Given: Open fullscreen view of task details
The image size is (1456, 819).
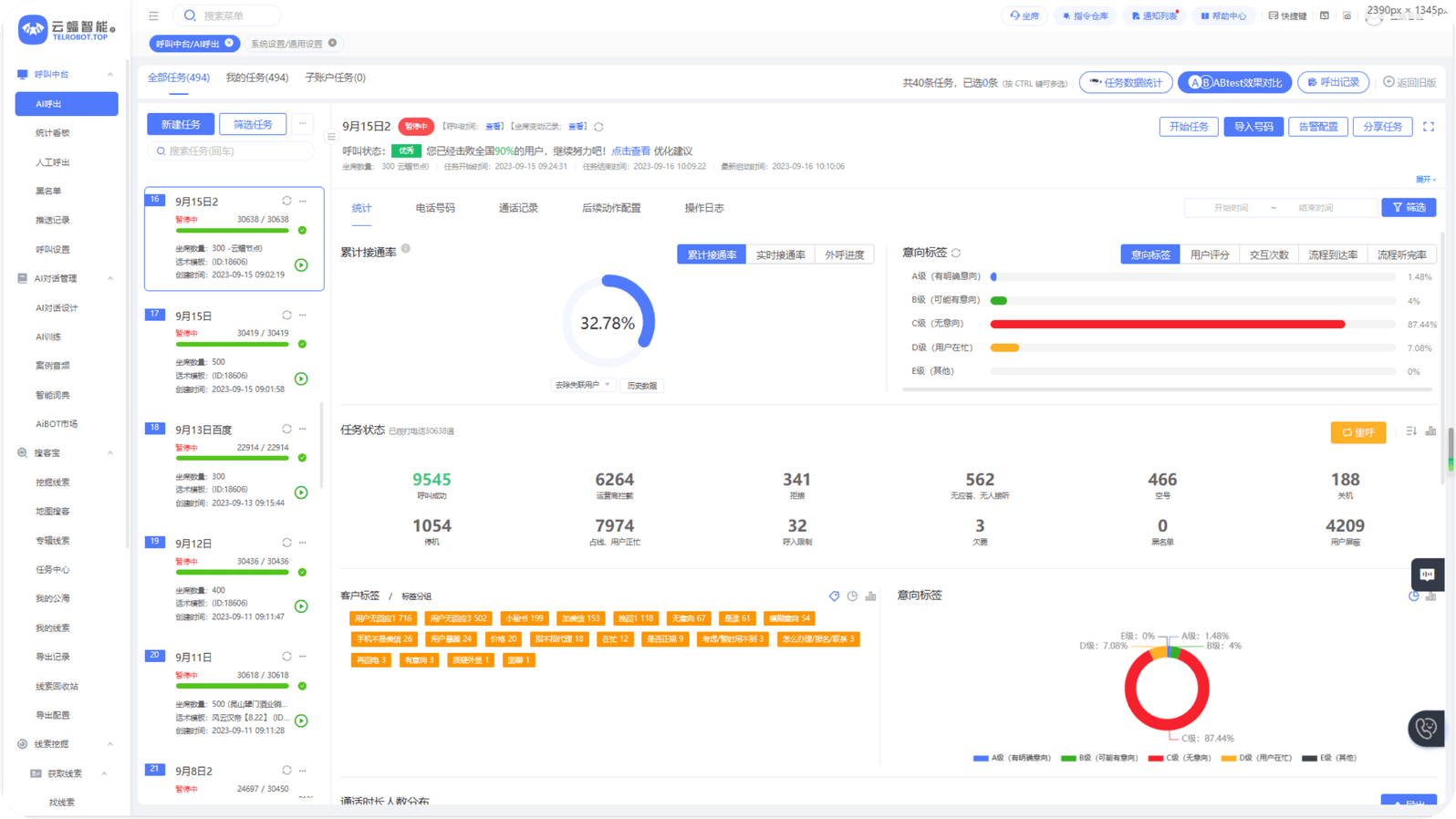Looking at the screenshot, I should [1429, 127].
